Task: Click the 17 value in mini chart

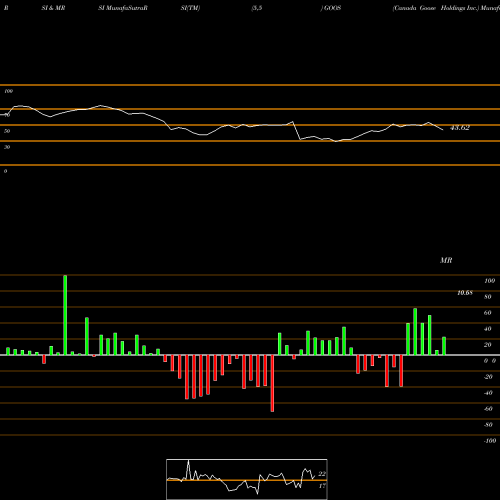Action: coord(322,486)
